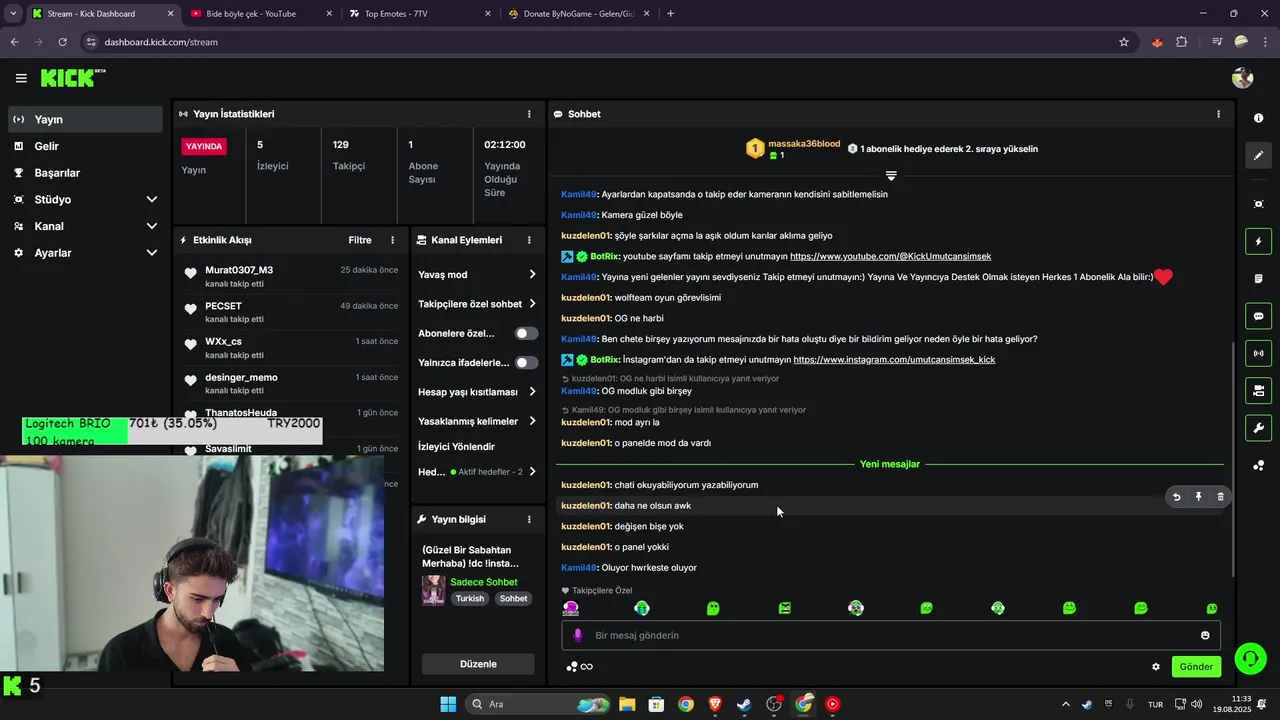
Task: Open Takipçilere özel sohbet settings
Action: click(477, 304)
